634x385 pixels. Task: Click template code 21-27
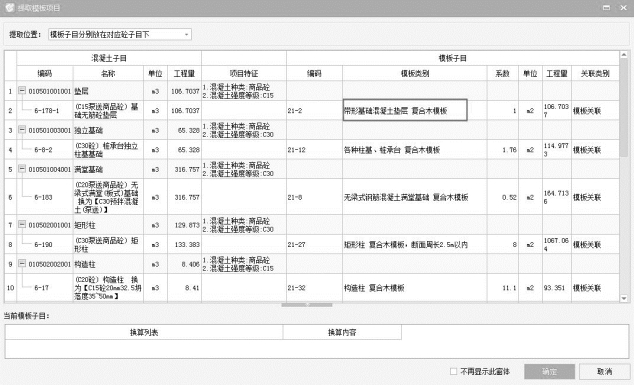tap(296, 244)
